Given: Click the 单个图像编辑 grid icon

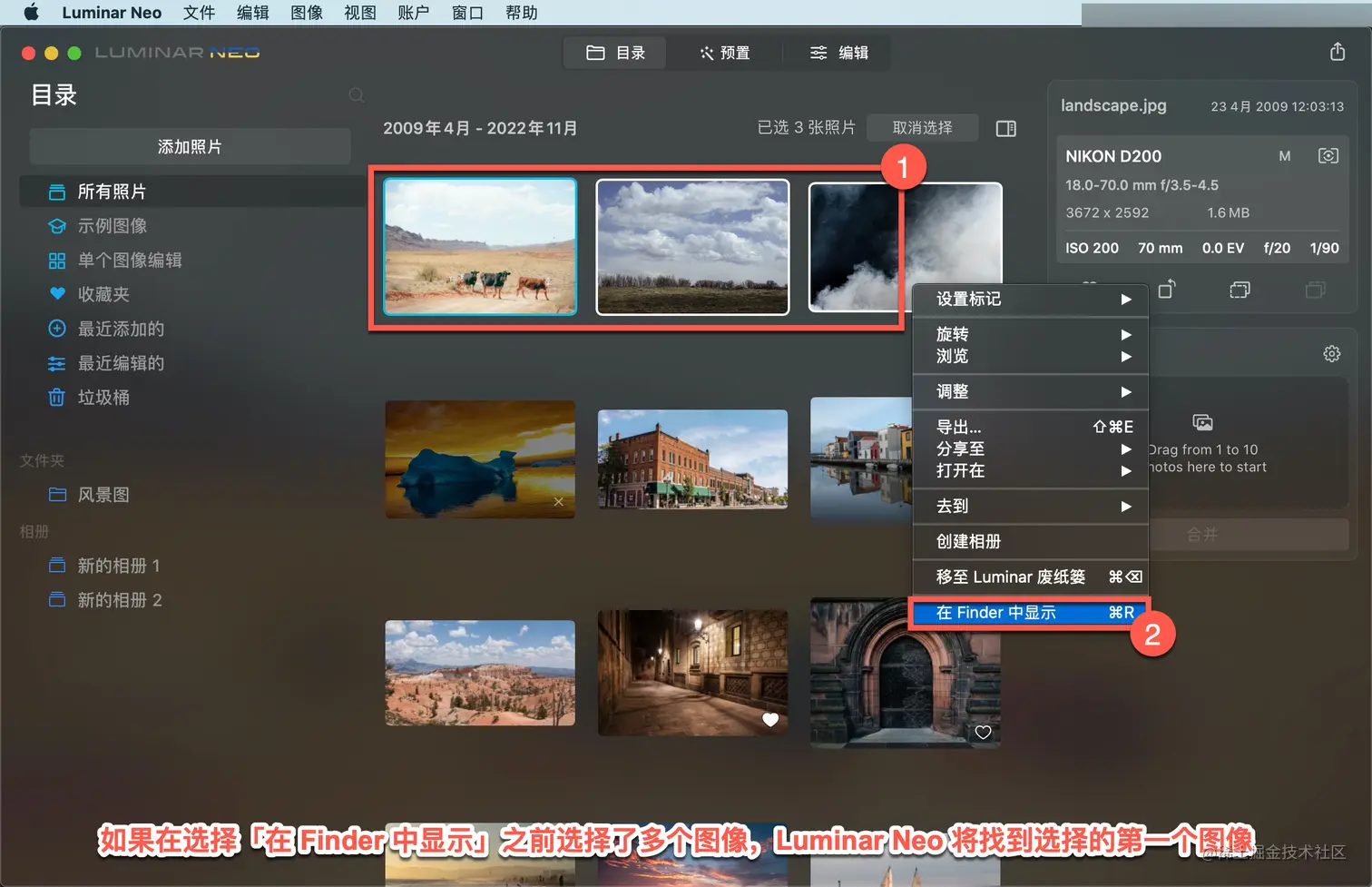Looking at the screenshot, I should click(x=56, y=261).
